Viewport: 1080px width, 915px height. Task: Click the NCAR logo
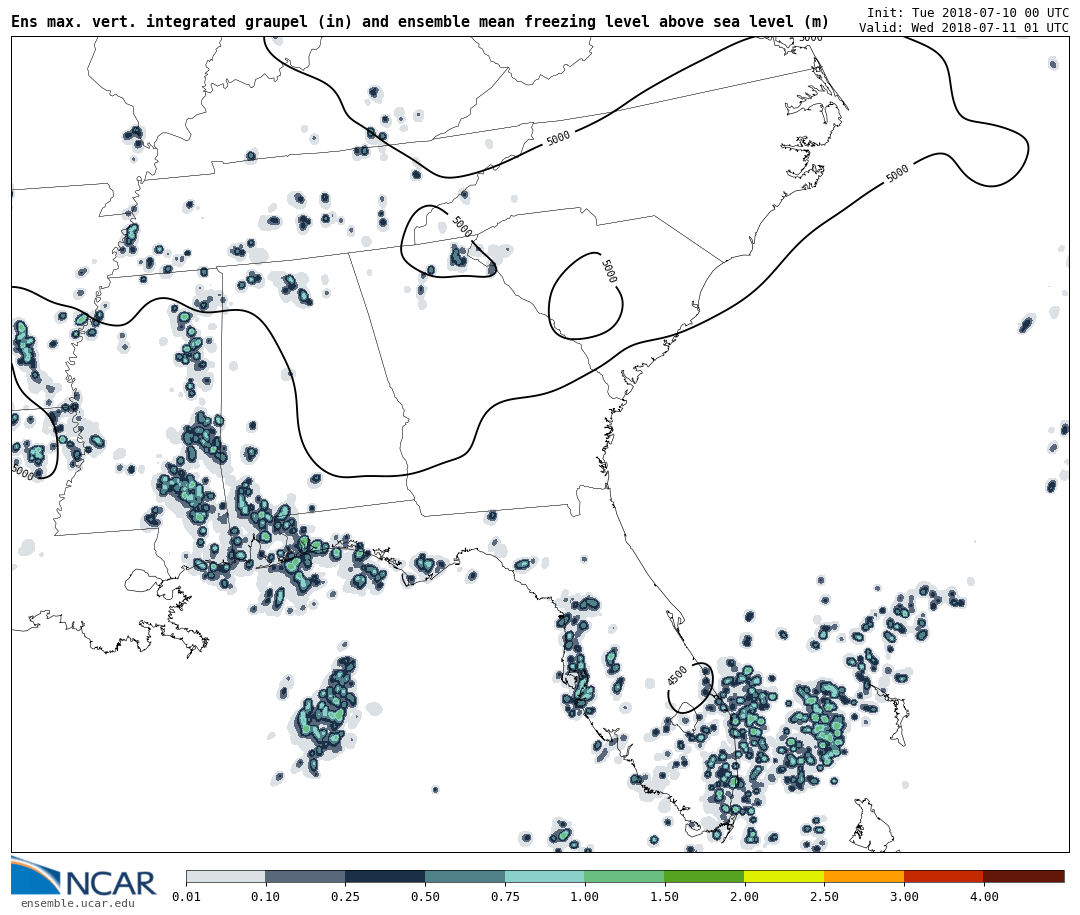point(83,877)
